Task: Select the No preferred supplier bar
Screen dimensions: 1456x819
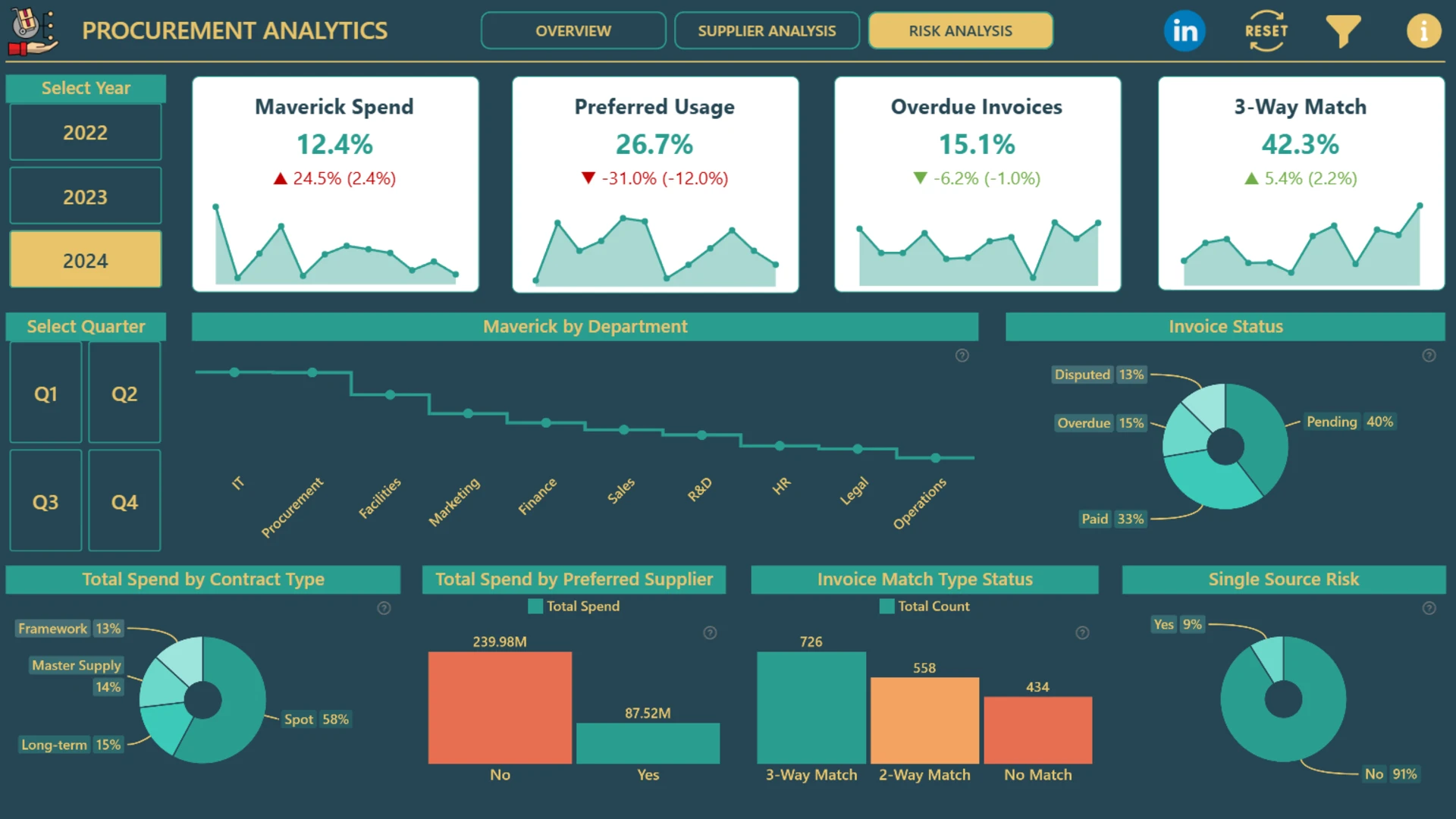Action: 500,708
